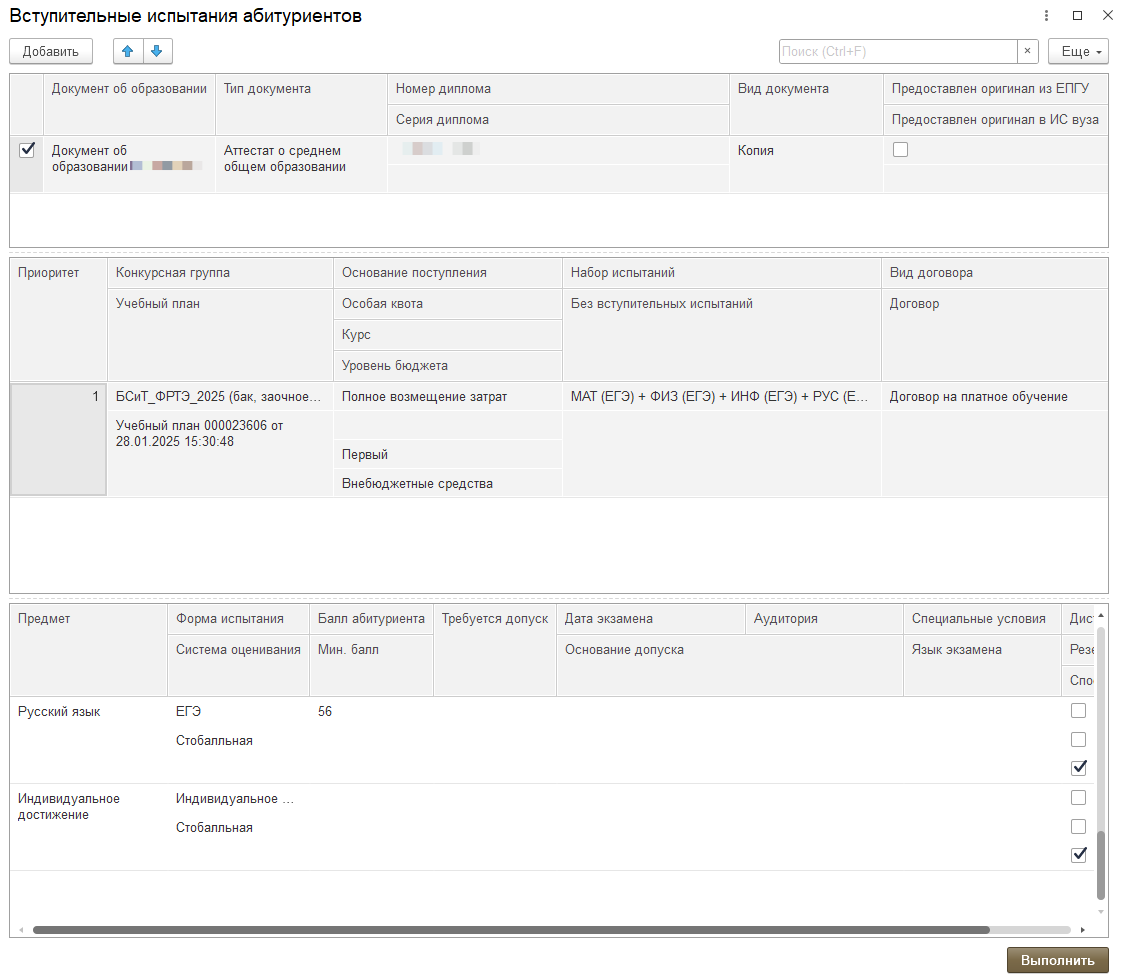Click the move up arrow icon
The height and width of the screenshot is (976, 1124).
pyautogui.click(x=128, y=51)
